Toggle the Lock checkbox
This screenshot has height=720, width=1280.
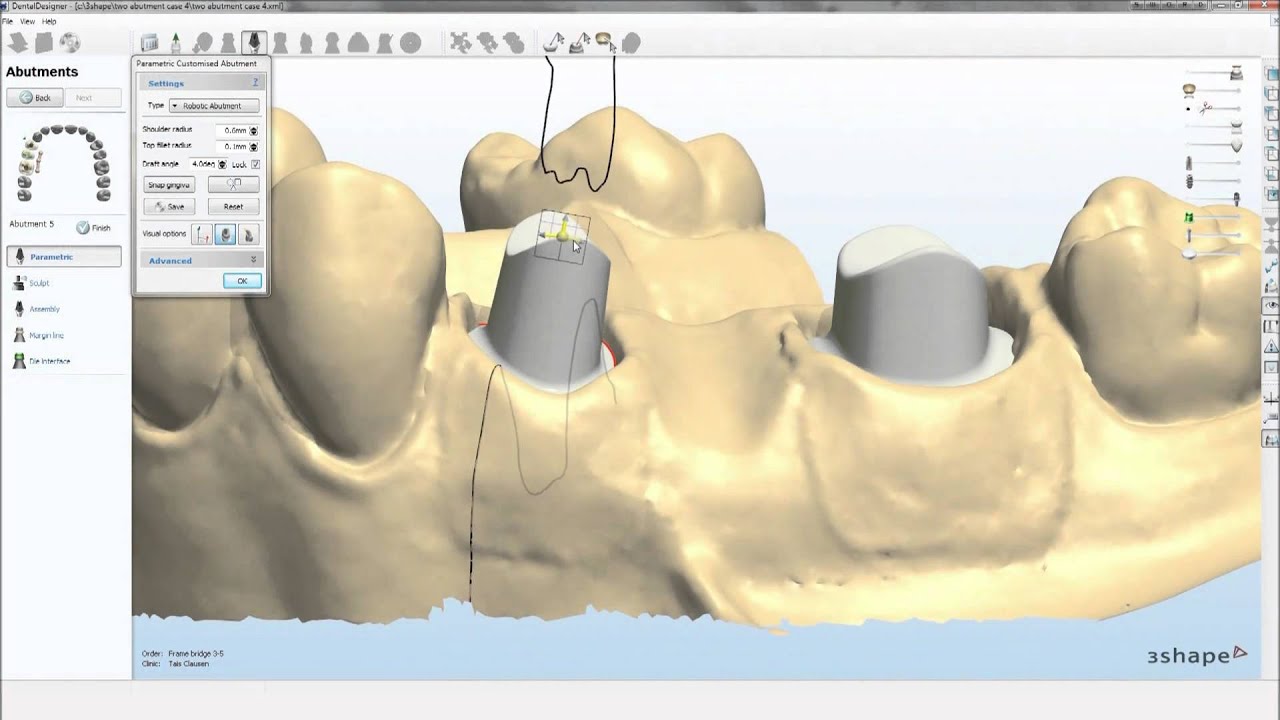256,164
